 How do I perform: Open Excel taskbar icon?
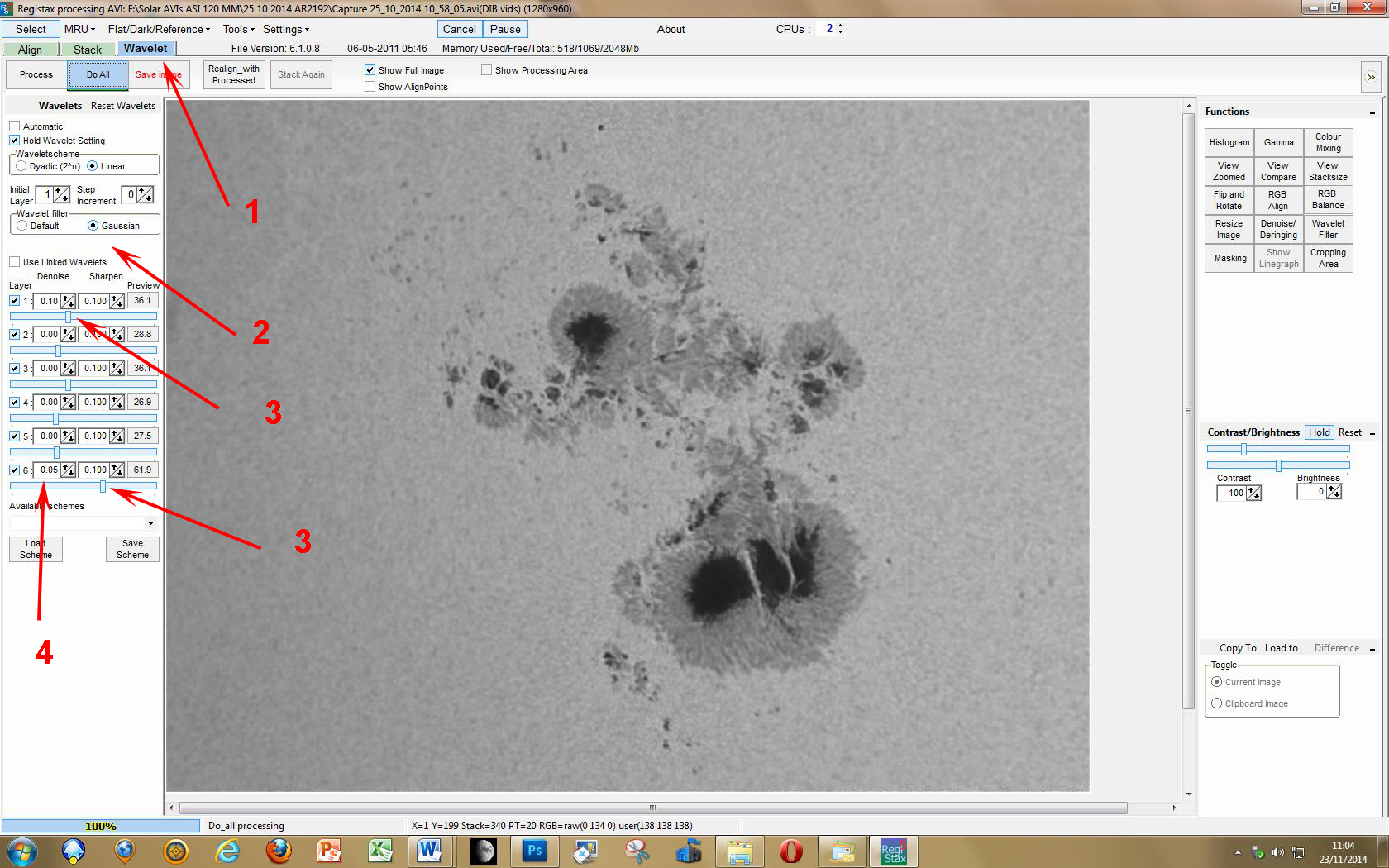click(x=380, y=851)
